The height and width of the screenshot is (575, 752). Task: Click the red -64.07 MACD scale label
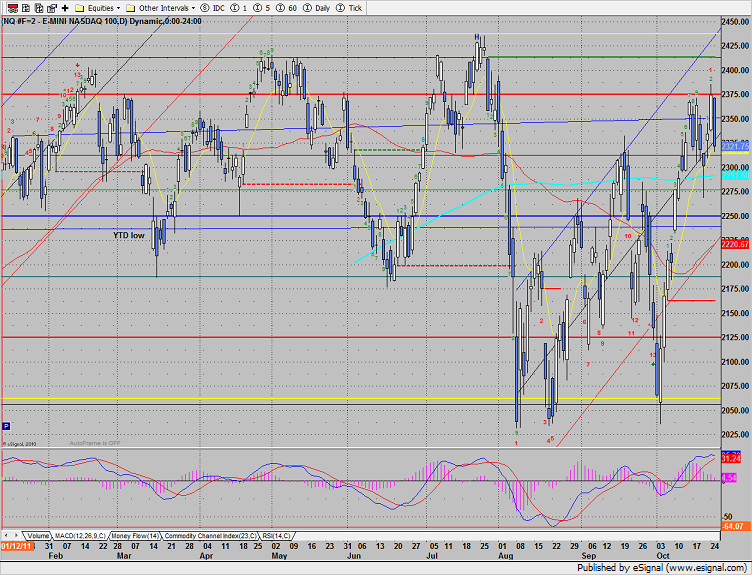734,526
